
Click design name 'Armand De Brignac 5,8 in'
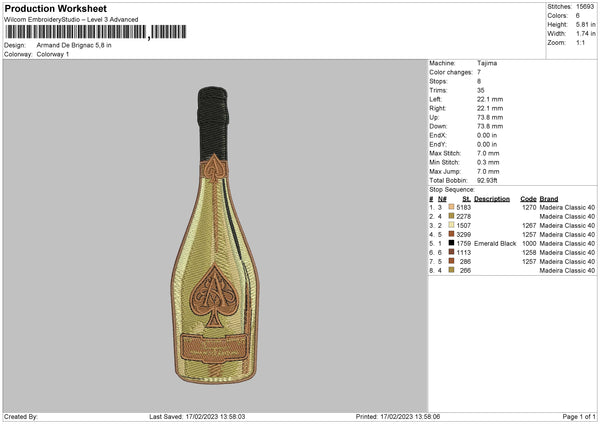[74, 45]
